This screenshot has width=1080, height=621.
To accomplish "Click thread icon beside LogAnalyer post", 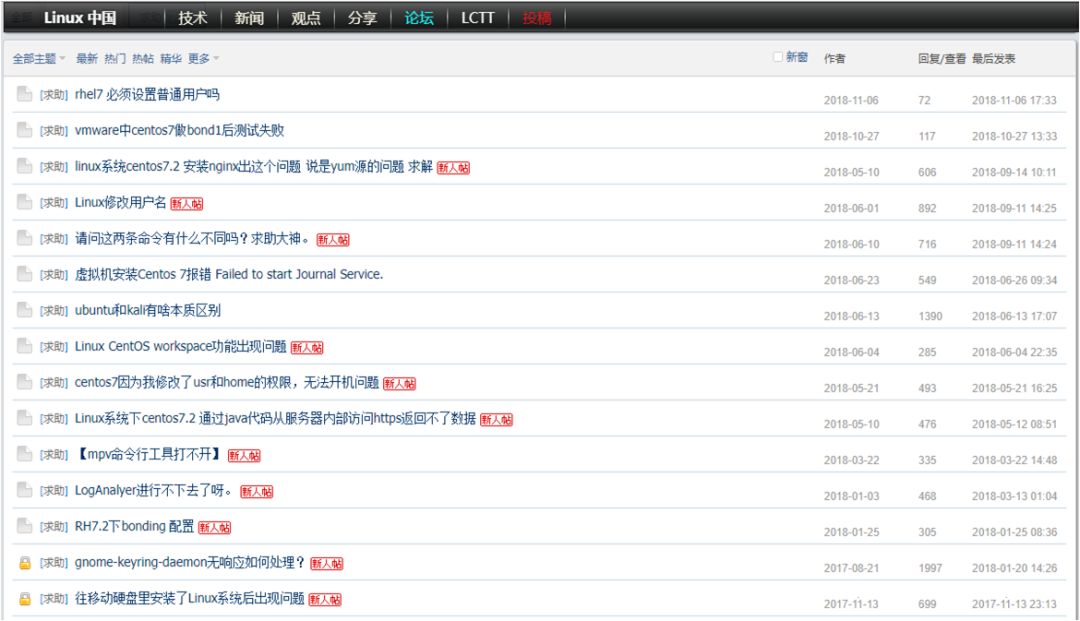I will [24, 490].
